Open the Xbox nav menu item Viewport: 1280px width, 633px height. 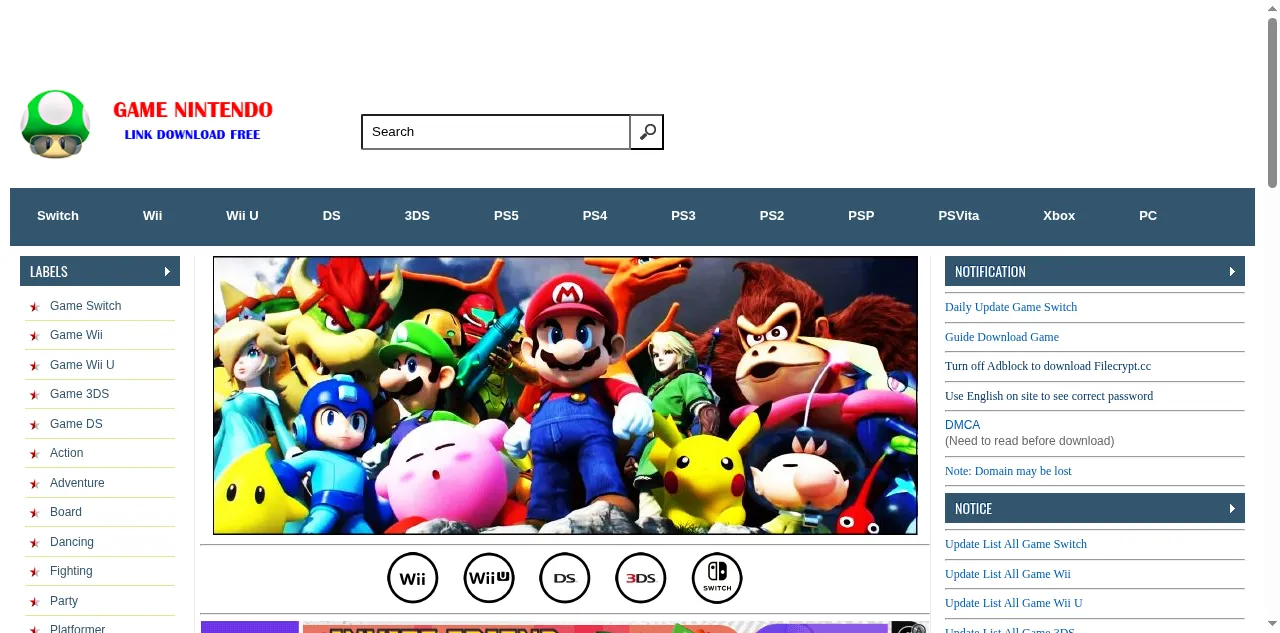point(1059,216)
